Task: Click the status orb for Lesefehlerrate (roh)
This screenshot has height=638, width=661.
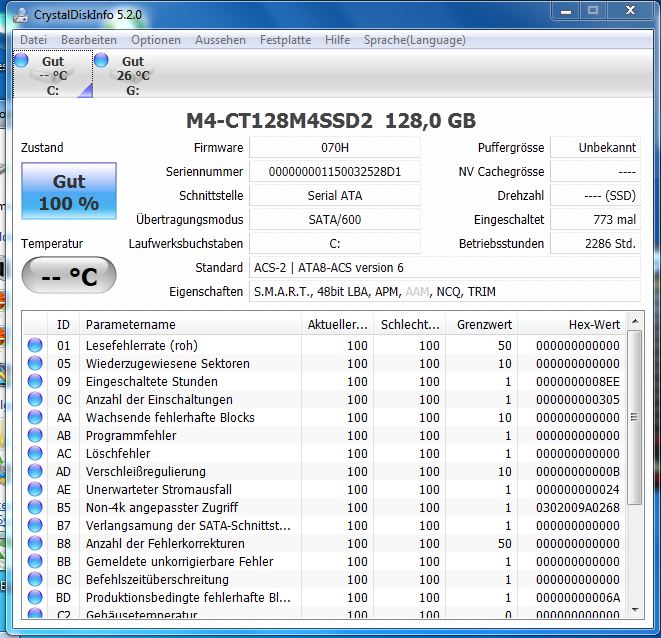Action: click(35, 345)
